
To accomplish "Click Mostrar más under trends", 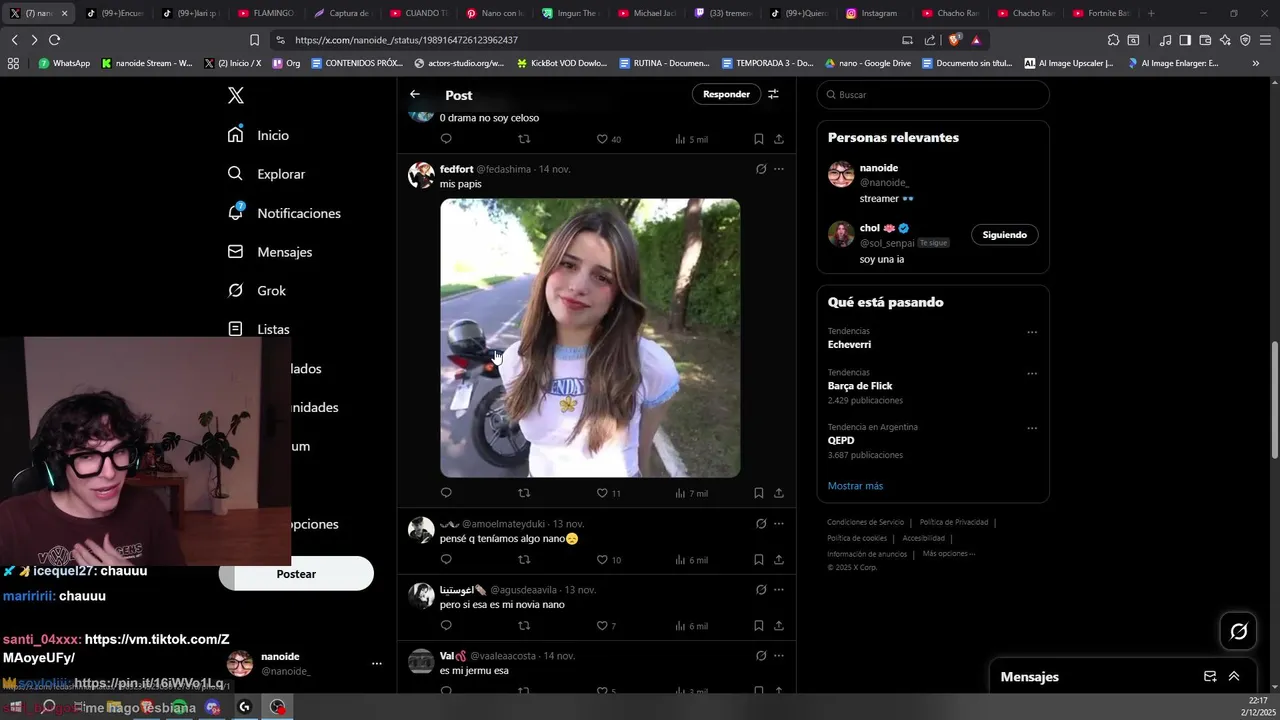I will point(855,486).
